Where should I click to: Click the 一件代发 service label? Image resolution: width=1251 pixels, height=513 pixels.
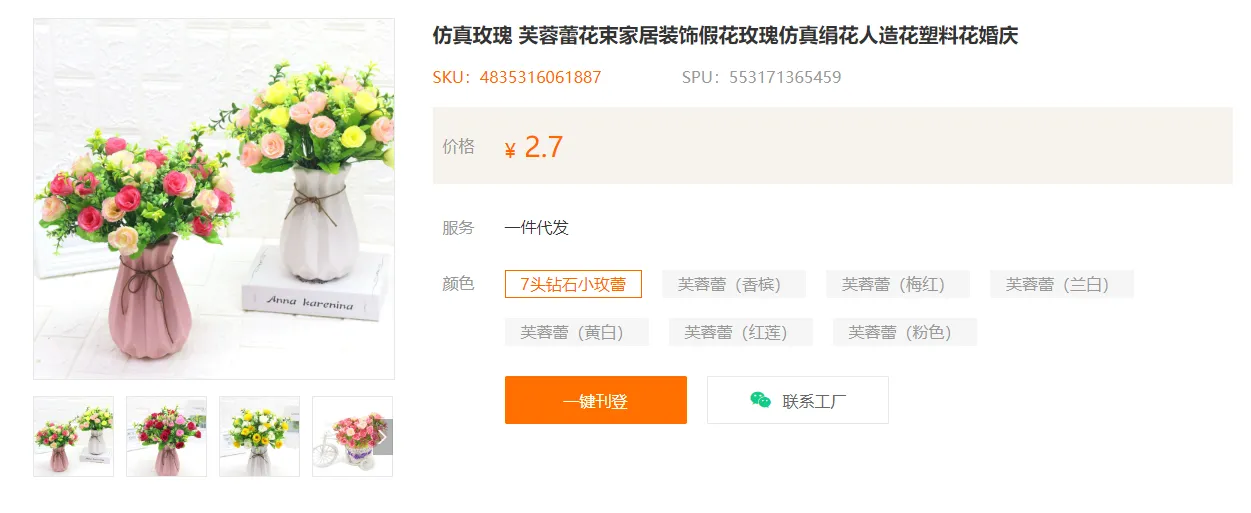click(537, 228)
